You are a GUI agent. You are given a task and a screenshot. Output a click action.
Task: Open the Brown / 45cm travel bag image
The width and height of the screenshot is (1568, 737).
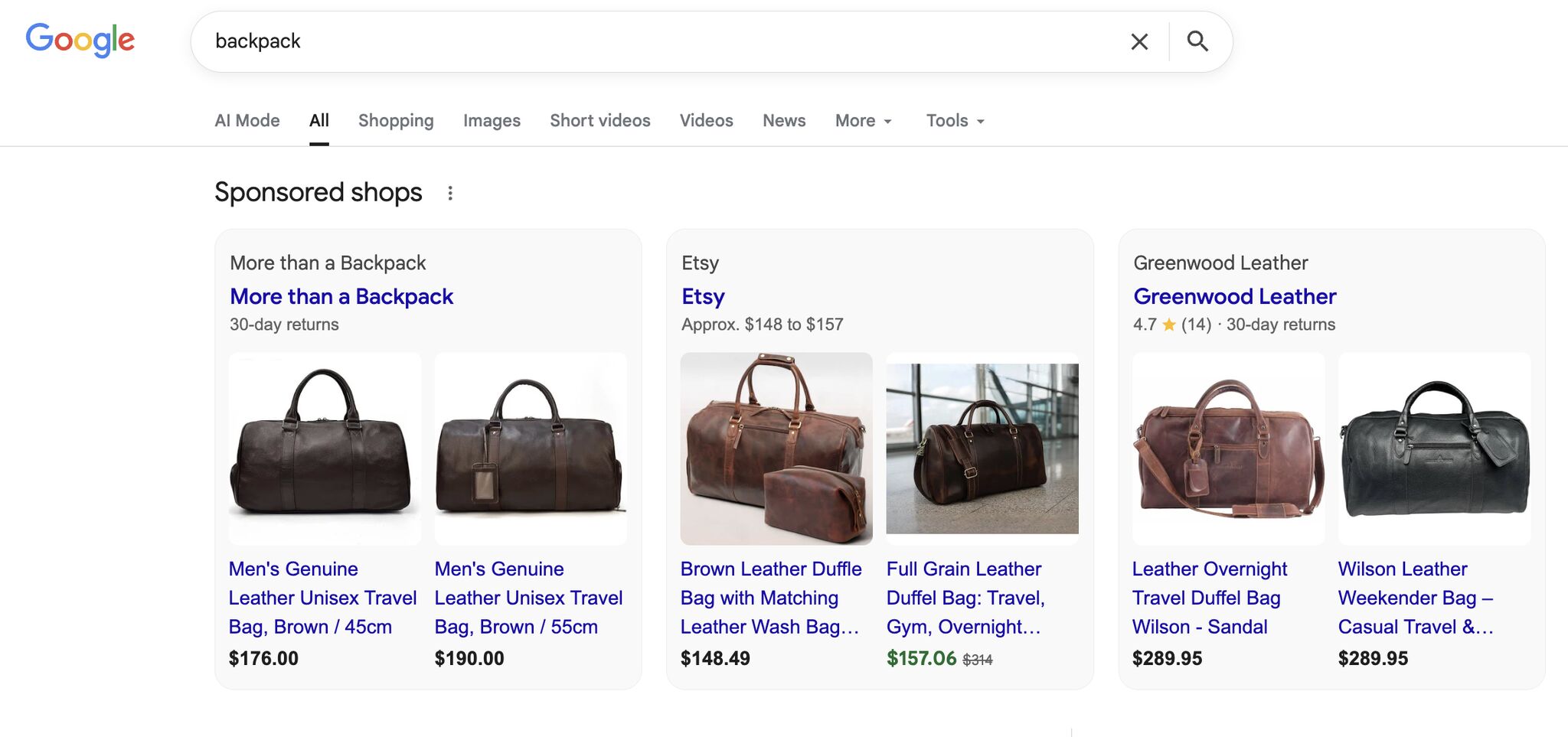pos(325,448)
